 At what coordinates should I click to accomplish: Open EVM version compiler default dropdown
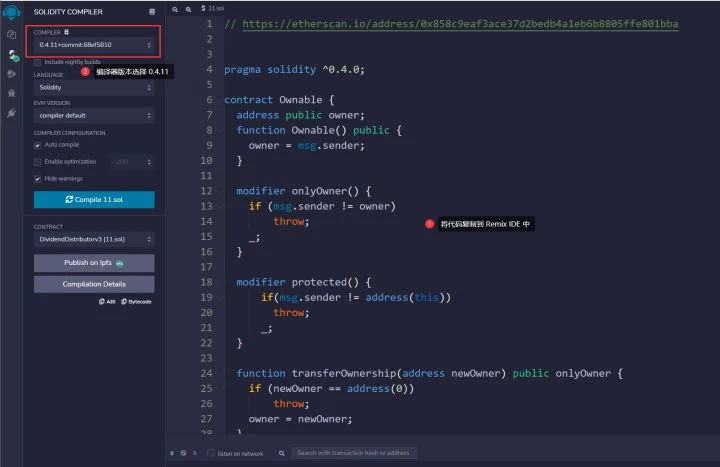[94, 116]
